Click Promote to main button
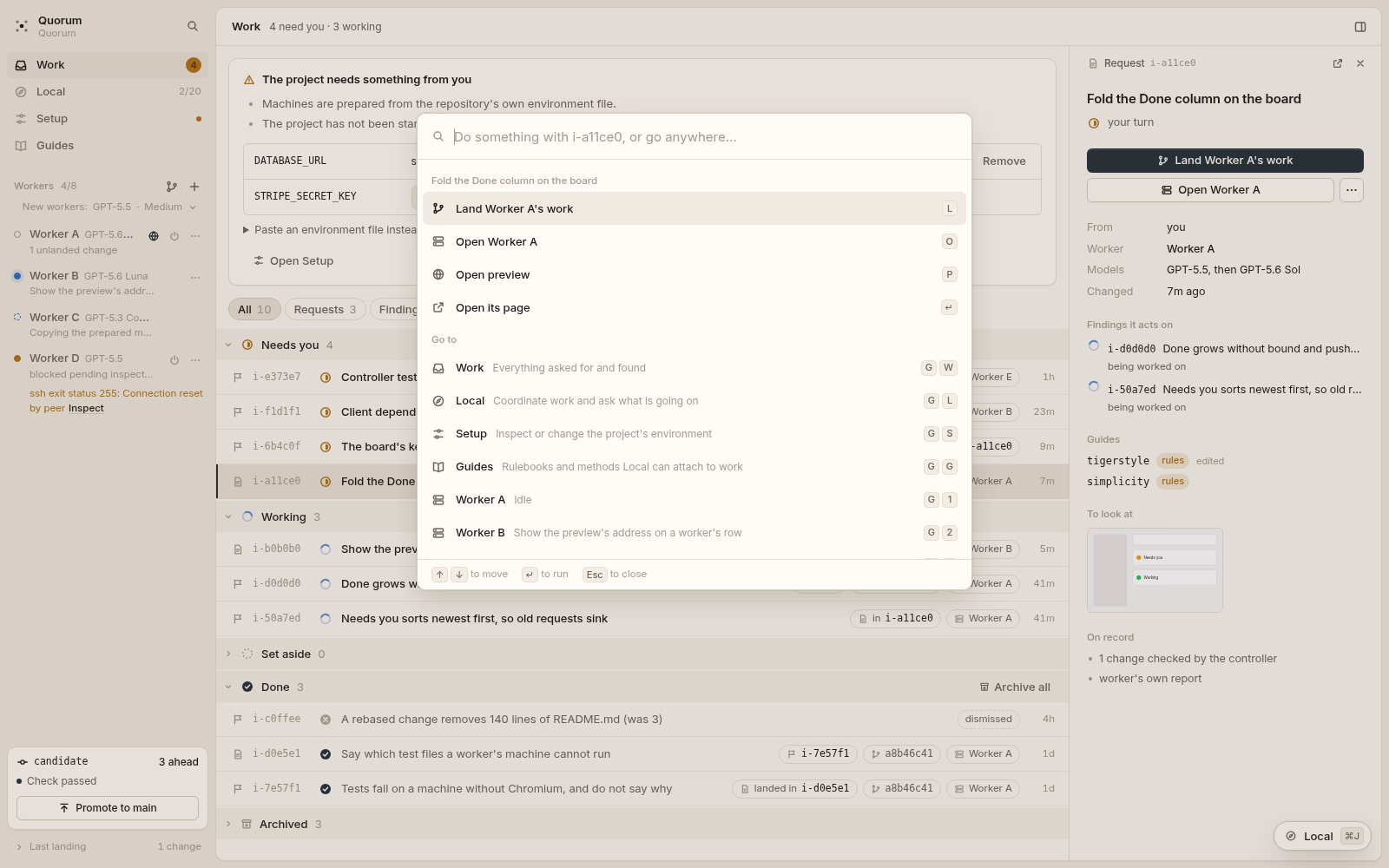Screen dimensions: 1389x868 [108, 808]
